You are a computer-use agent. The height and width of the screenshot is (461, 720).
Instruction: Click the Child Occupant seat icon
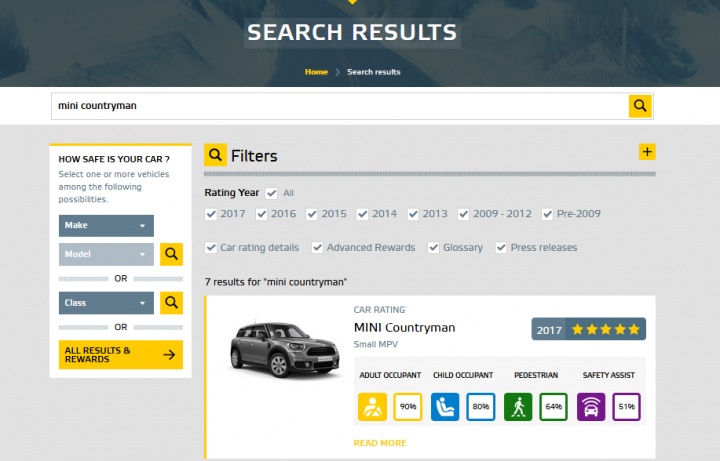coord(445,407)
